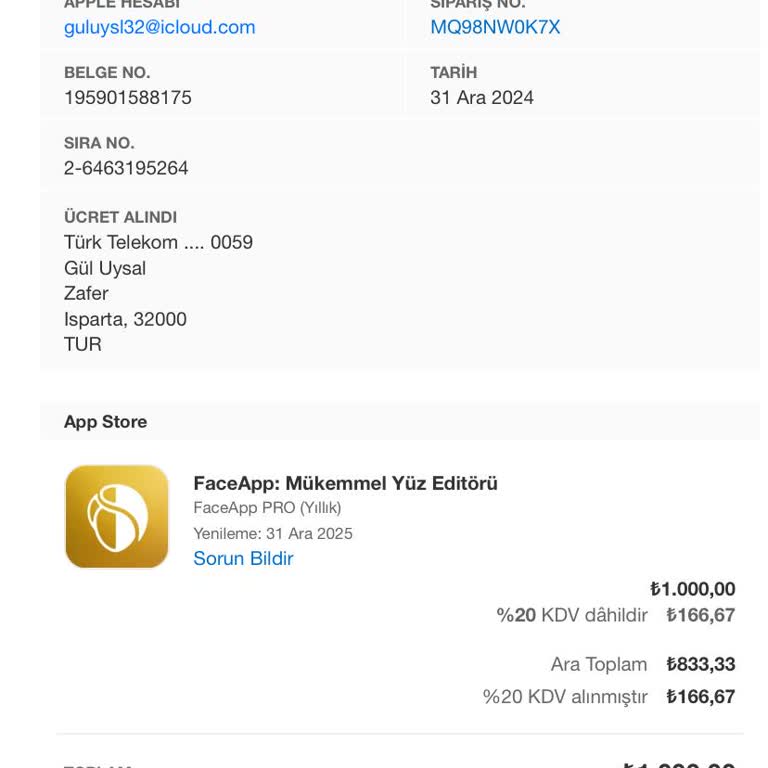The width and height of the screenshot is (768, 768).
Task: Click the %20 KDV alınmıştır ₺166,67 amount
Action: (x=700, y=696)
